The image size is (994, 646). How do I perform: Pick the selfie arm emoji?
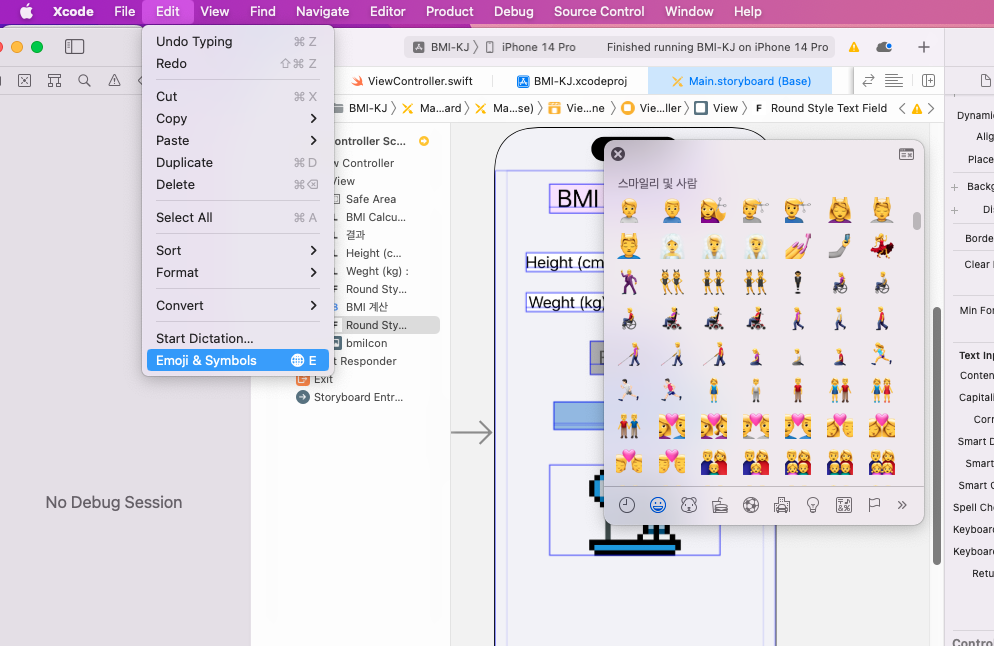[x=839, y=247]
